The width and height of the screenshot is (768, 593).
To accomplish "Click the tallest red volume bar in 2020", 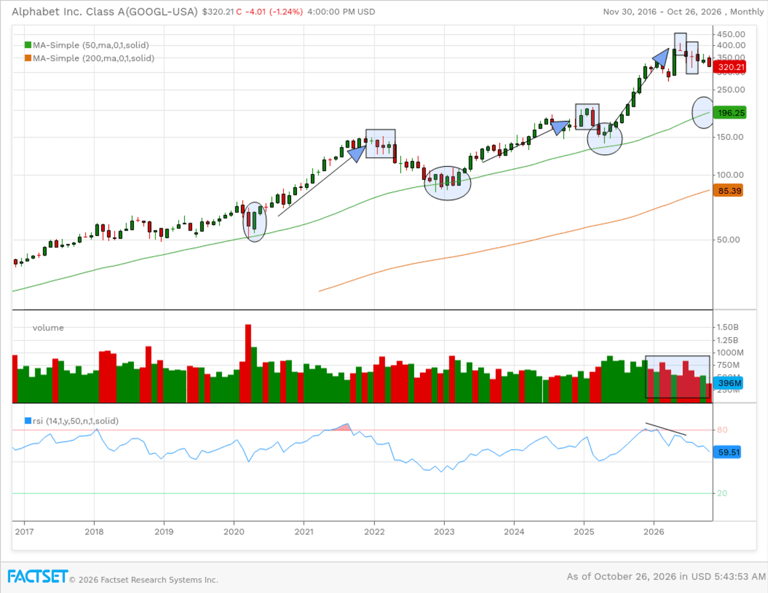I will pyautogui.click(x=248, y=363).
